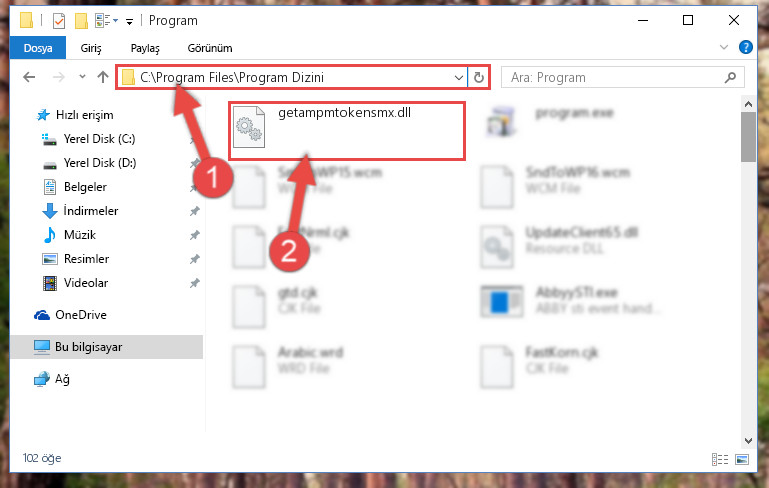Switch to large icons view layout

[x=742, y=459]
